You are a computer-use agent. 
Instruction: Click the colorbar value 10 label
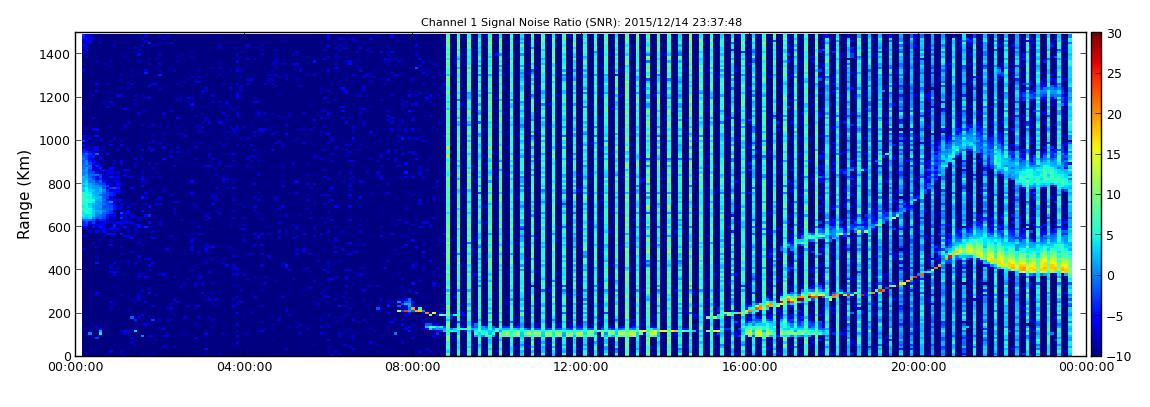click(x=1116, y=195)
